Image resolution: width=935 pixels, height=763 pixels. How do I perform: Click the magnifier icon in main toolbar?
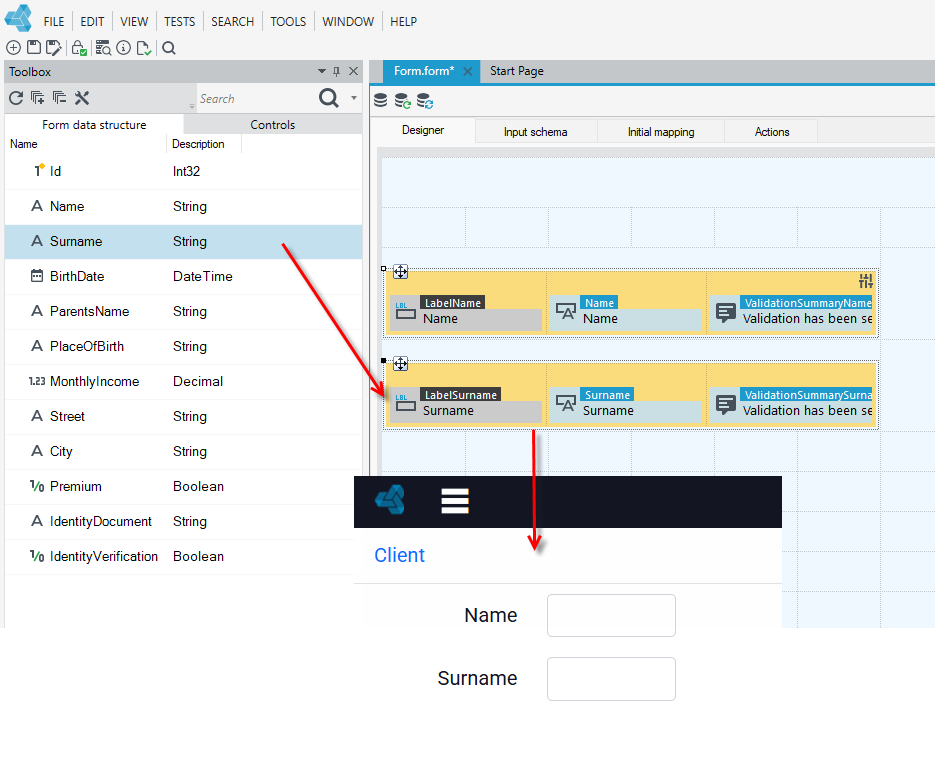(169, 48)
